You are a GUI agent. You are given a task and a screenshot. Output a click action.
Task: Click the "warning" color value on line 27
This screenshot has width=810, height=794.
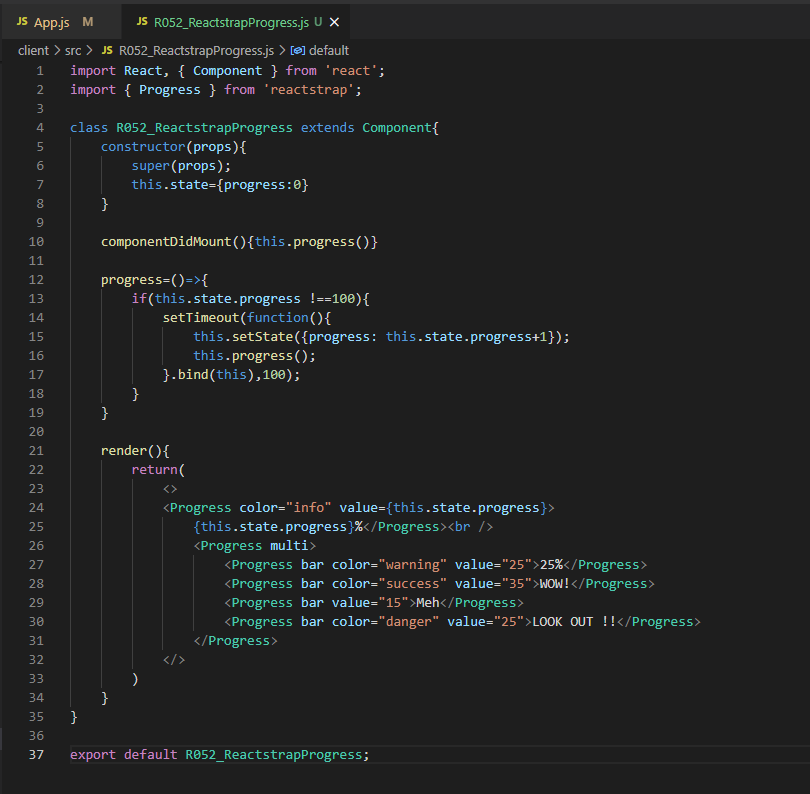tap(412, 565)
